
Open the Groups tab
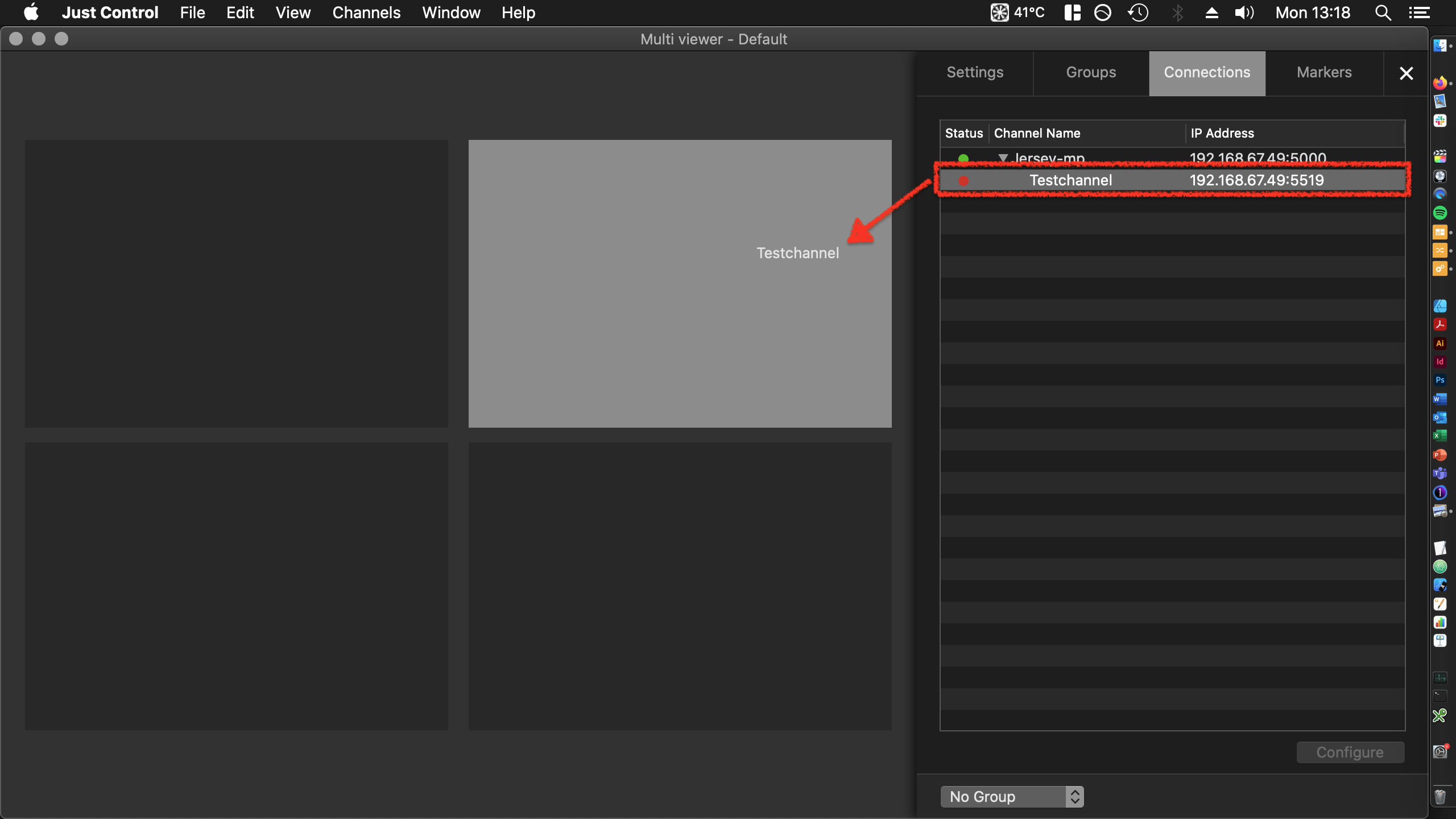(1091, 73)
